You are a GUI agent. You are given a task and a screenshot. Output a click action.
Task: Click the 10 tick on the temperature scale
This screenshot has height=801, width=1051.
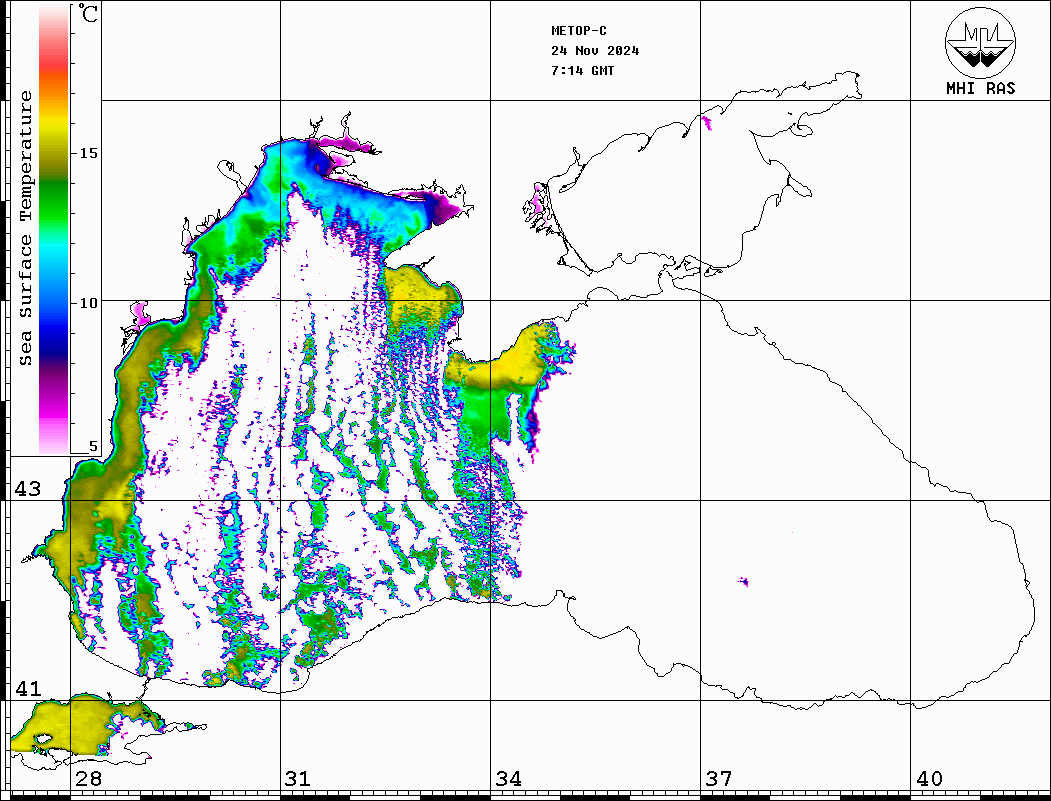tap(88, 303)
